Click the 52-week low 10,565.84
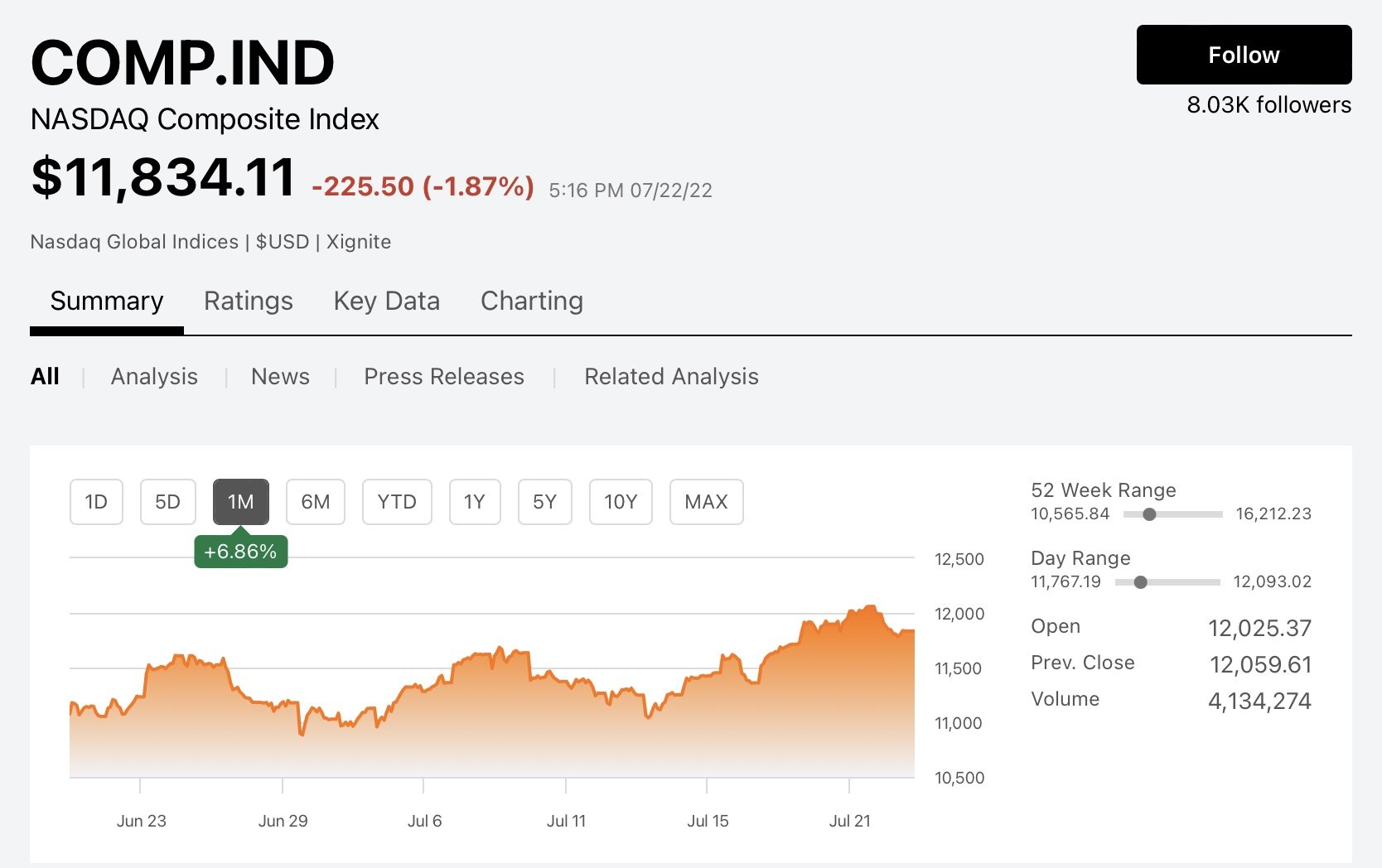This screenshot has width=1382, height=868. pos(1070,514)
